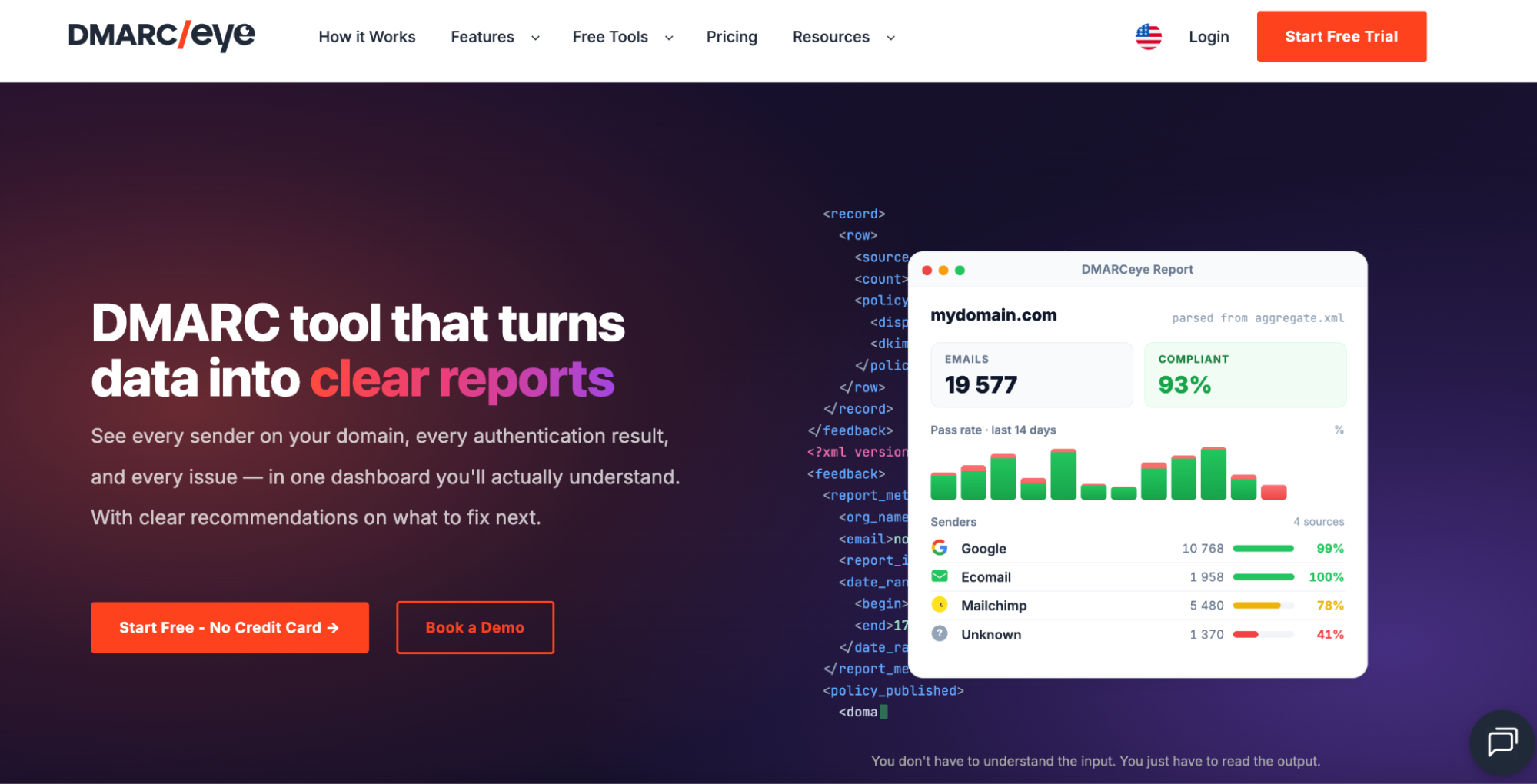Open the How it Works page
Image resolution: width=1537 pixels, height=784 pixels.
click(367, 36)
